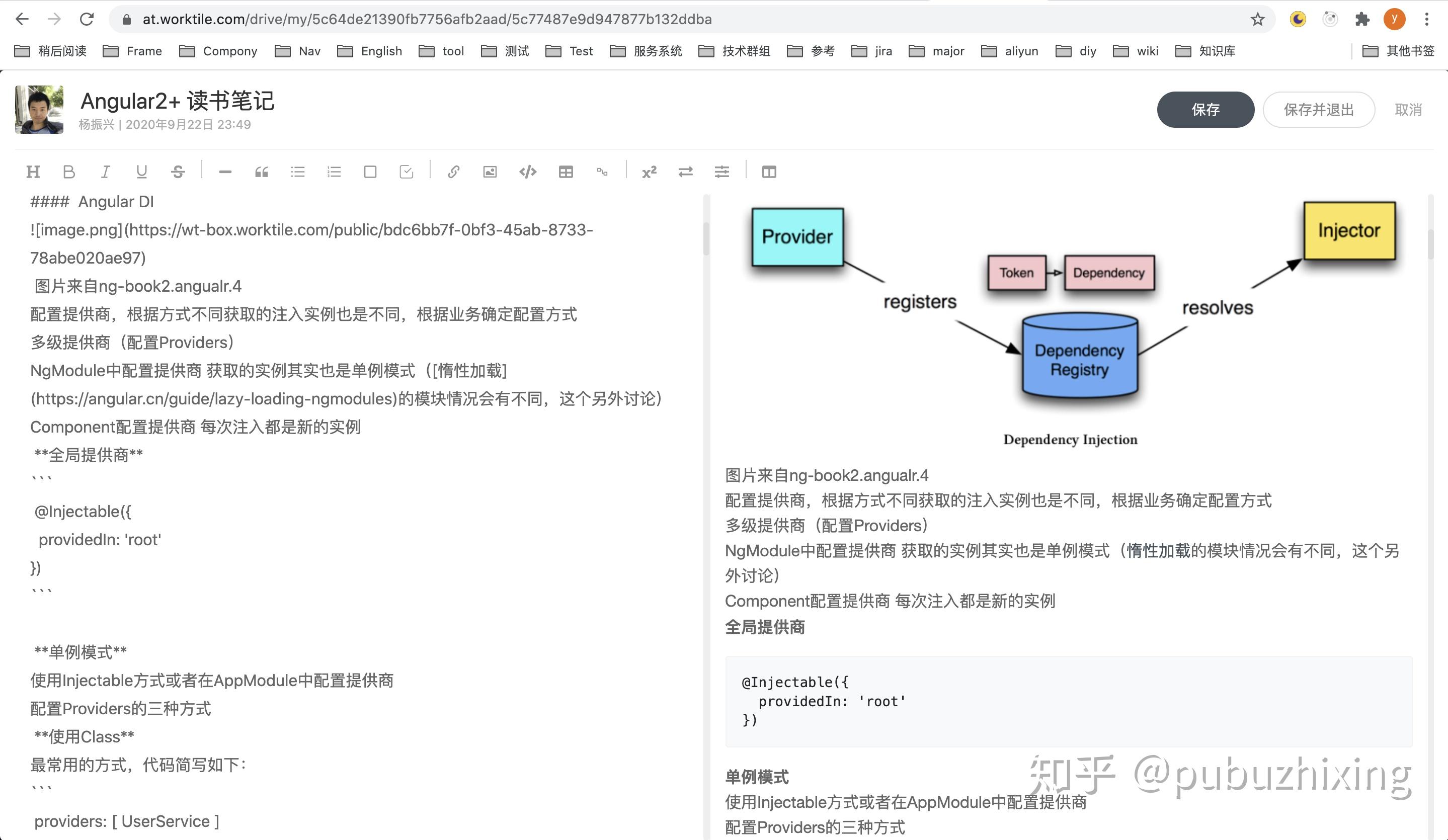Open the browser Extensions puzzle icon
The image size is (1448, 840).
pyautogui.click(x=1362, y=20)
